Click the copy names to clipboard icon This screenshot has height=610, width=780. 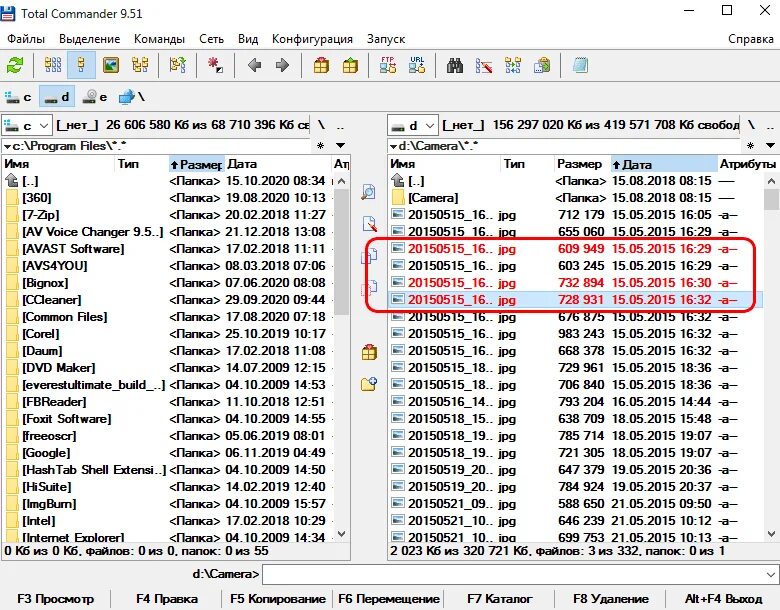tap(542, 65)
